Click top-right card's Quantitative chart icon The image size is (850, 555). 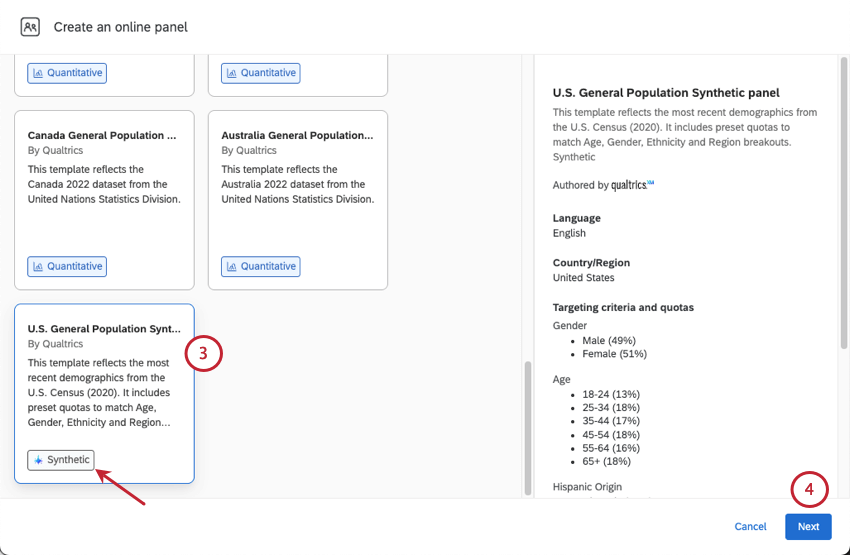pos(232,73)
